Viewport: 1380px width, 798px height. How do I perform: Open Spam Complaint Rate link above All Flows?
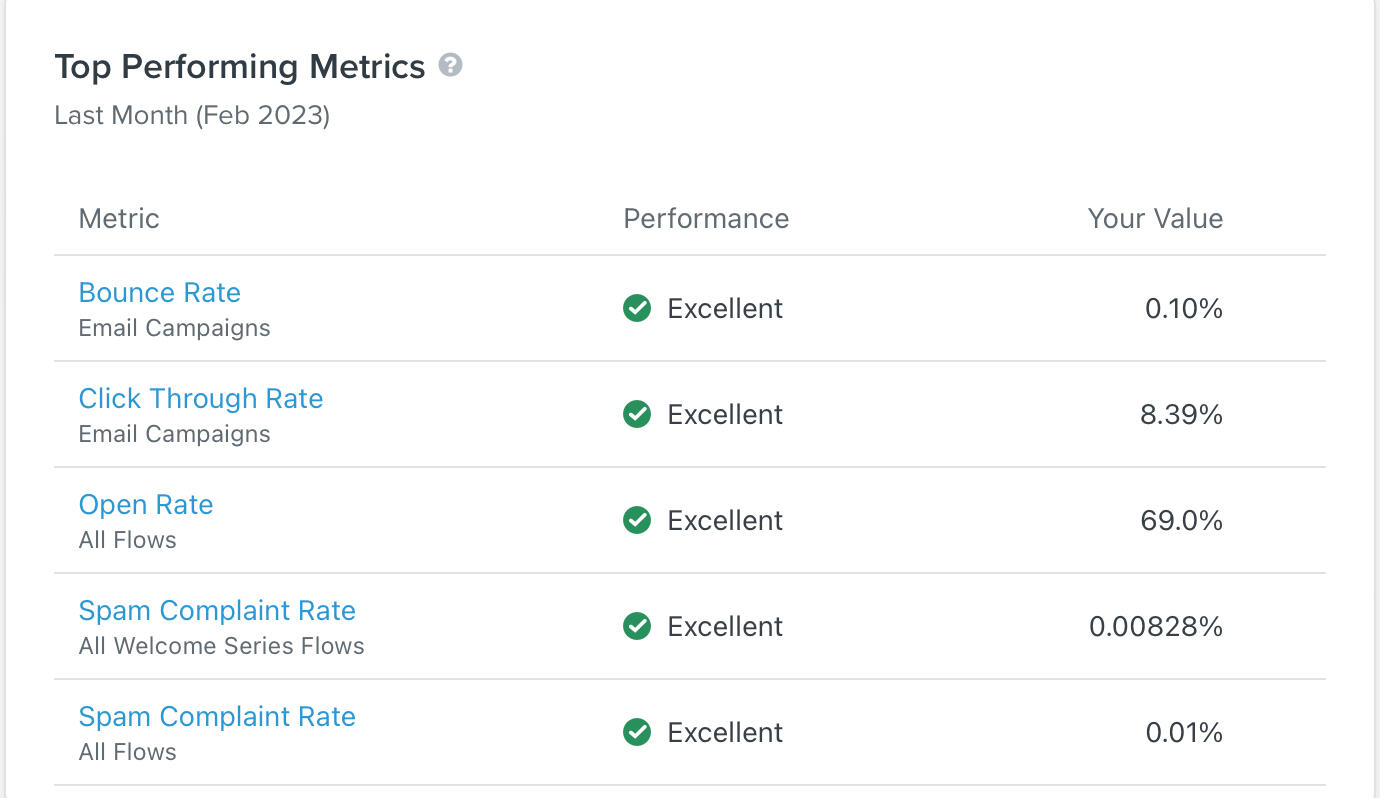pos(217,717)
